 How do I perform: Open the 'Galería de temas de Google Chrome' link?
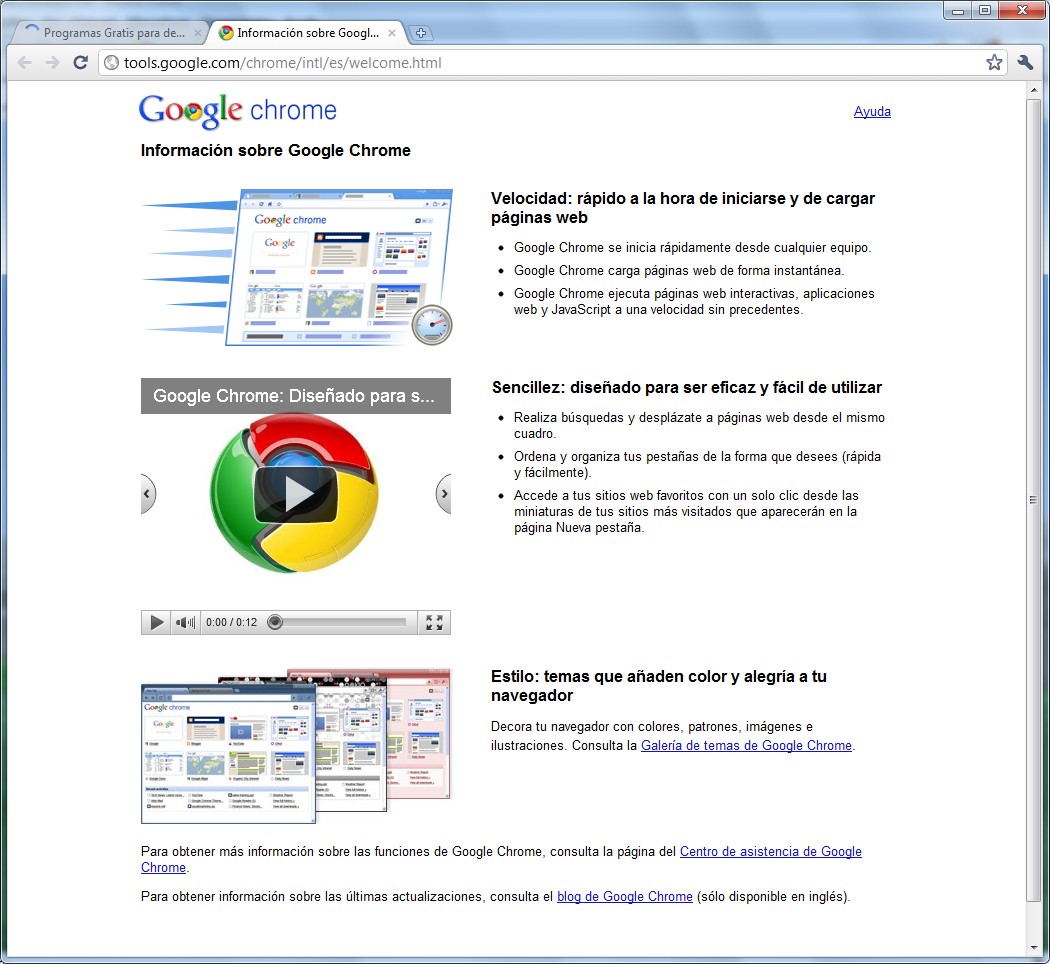[x=746, y=746]
